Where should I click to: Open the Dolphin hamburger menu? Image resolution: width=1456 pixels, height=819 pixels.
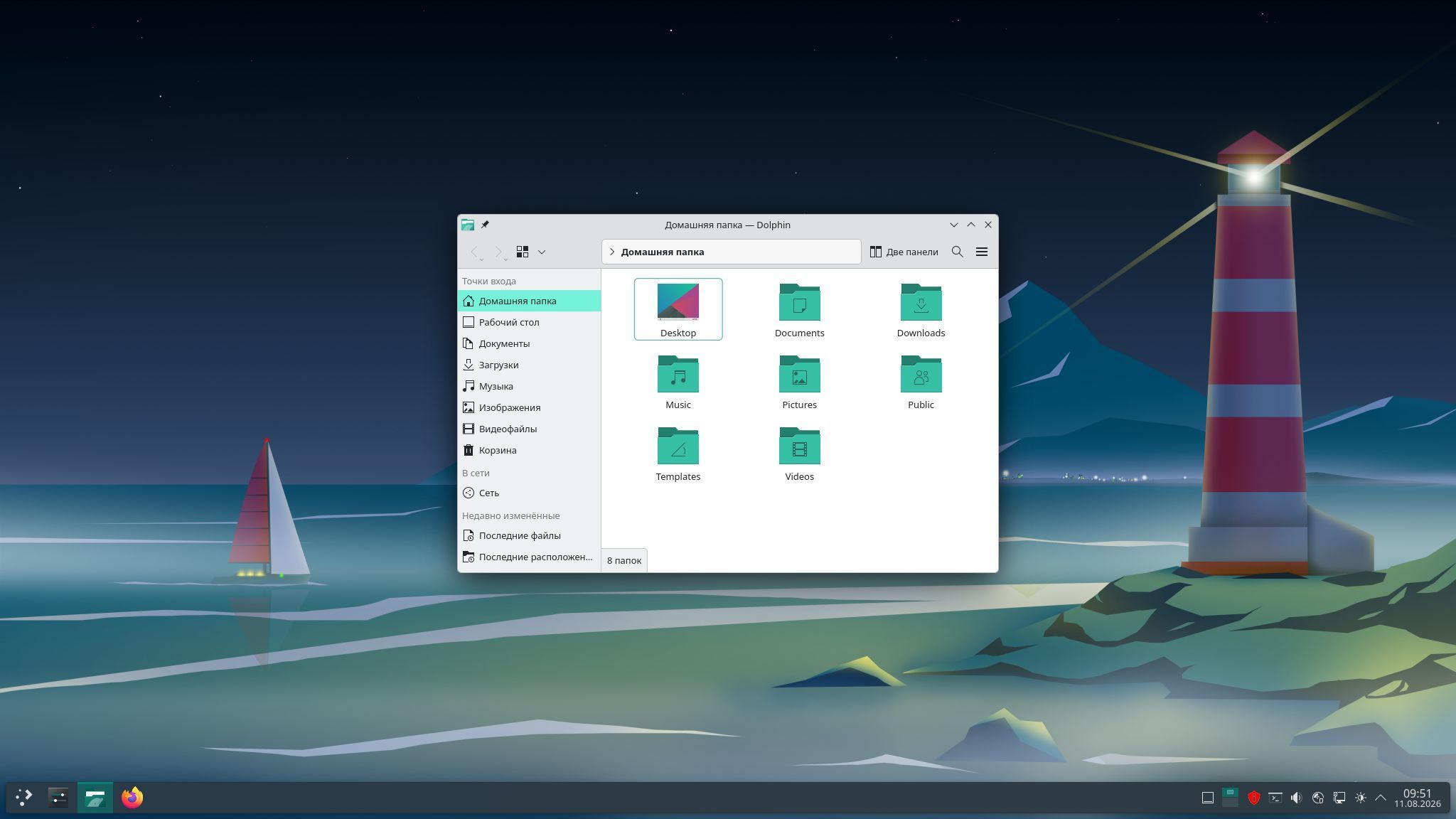(982, 252)
